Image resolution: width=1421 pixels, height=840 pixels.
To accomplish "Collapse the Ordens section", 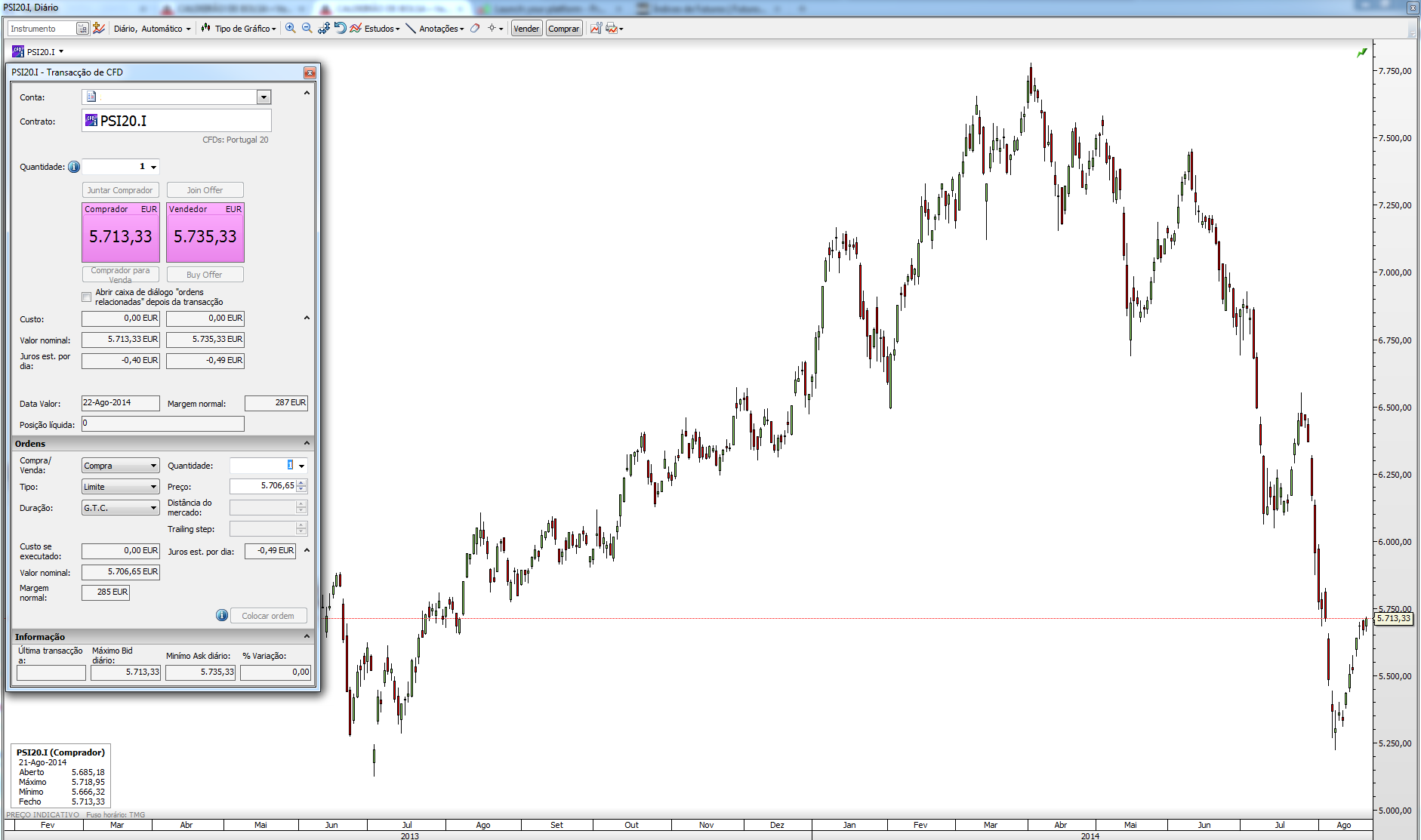I will [x=307, y=444].
